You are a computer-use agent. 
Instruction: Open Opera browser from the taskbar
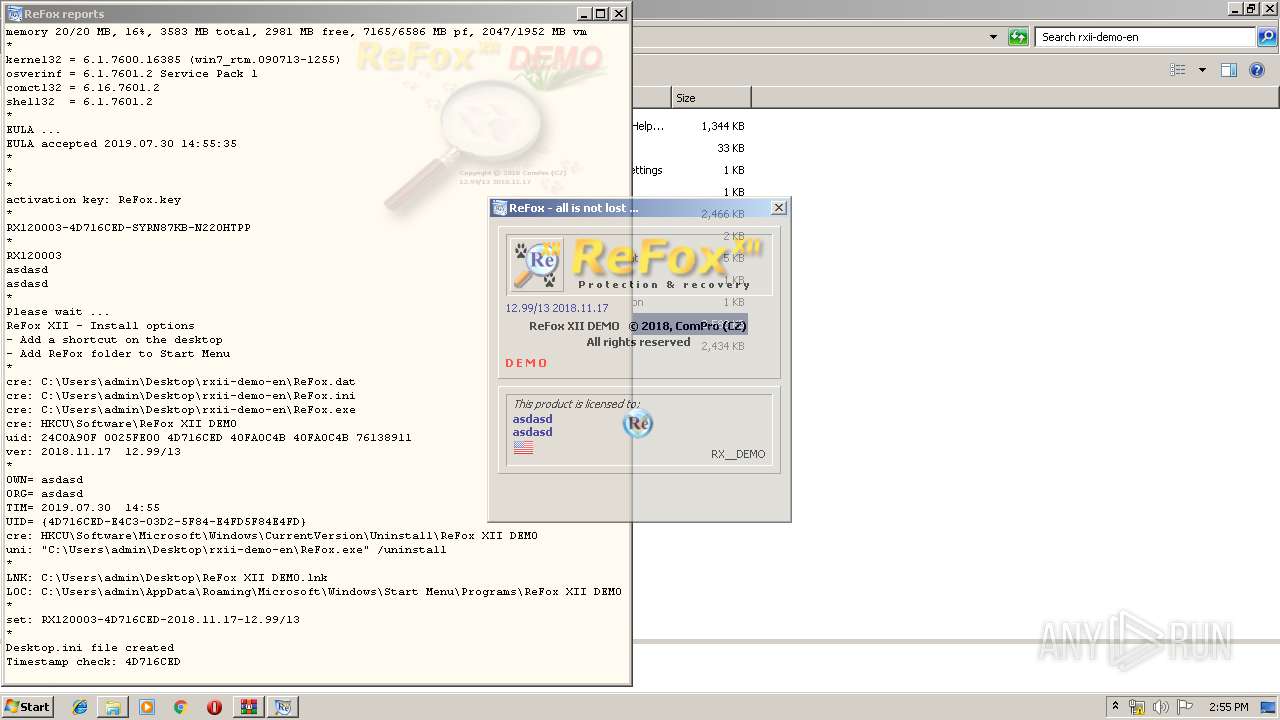click(214, 707)
